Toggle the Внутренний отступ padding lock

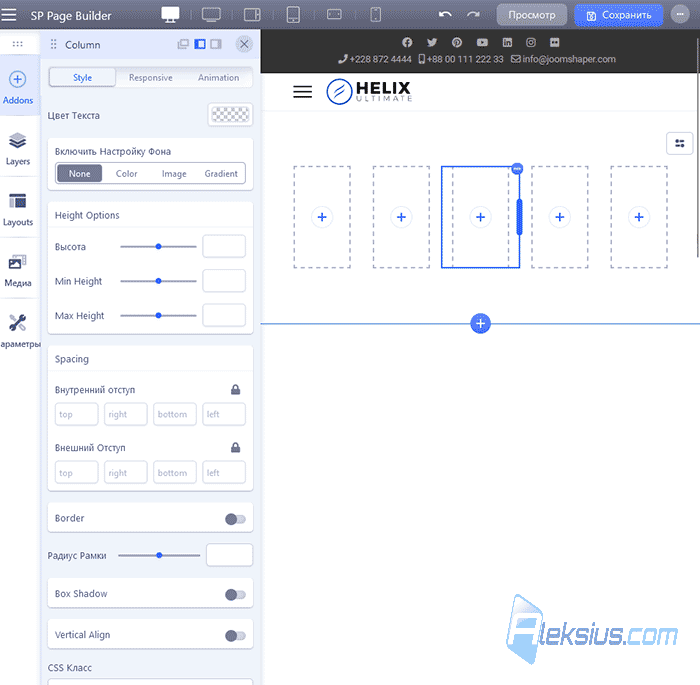[235, 389]
